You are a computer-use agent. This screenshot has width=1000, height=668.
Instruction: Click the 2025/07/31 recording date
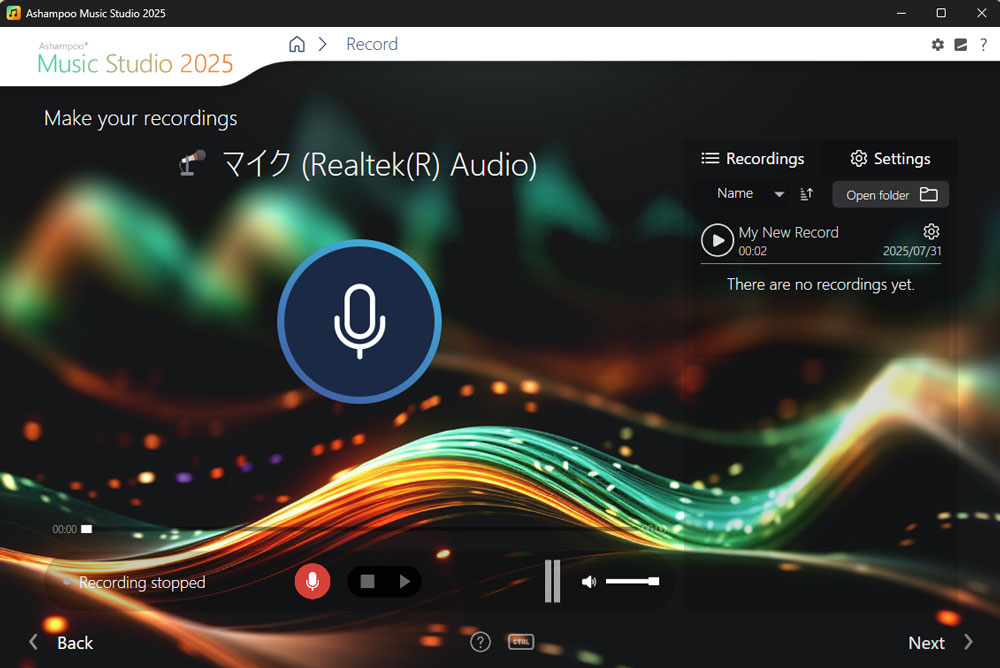pyautogui.click(x=912, y=251)
